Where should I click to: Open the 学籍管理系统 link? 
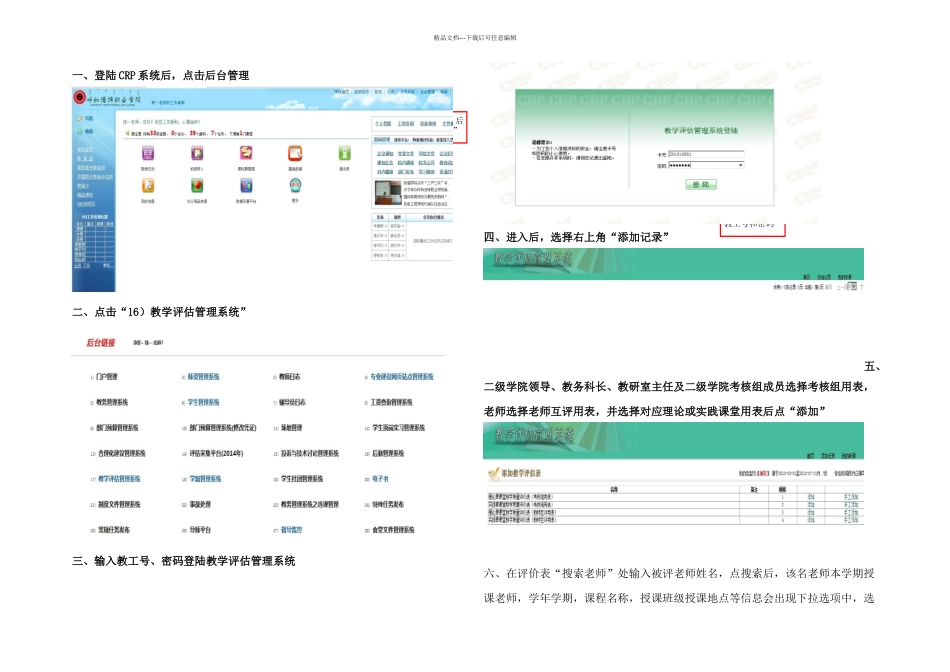(x=205, y=479)
